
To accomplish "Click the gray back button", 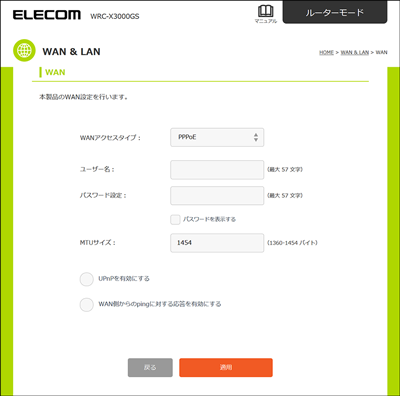I will pyautogui.click(x=150, y=368).
